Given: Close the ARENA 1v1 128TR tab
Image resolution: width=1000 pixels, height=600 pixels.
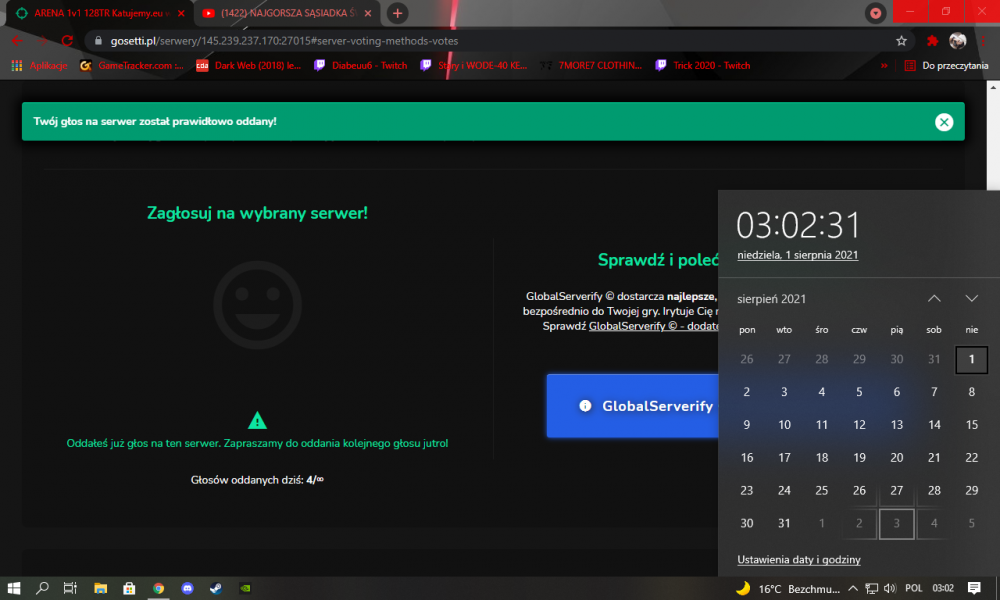Looking at the screenshot, I should pos(181,13).
